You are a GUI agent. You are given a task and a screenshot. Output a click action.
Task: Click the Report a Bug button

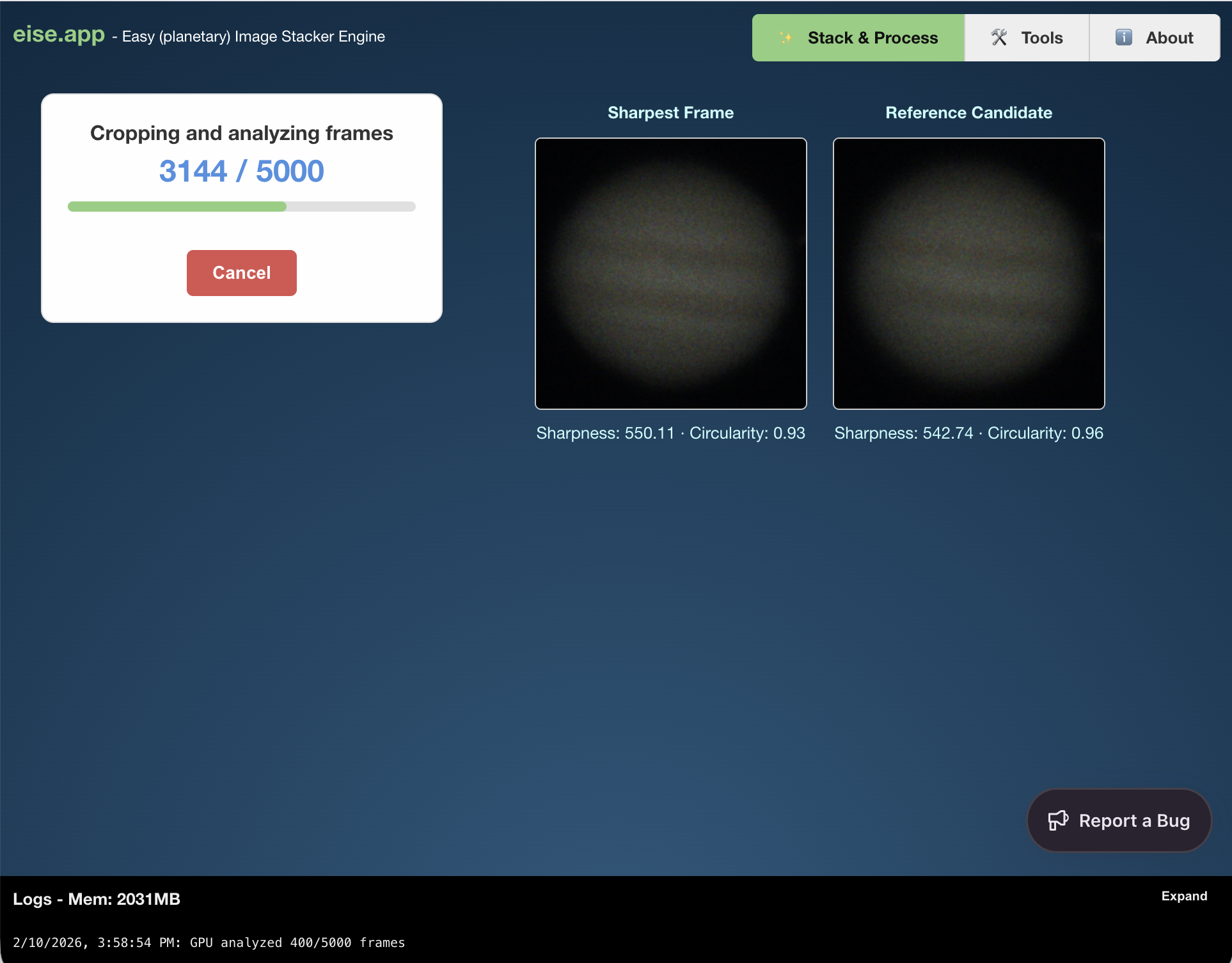coord(1118,820)
